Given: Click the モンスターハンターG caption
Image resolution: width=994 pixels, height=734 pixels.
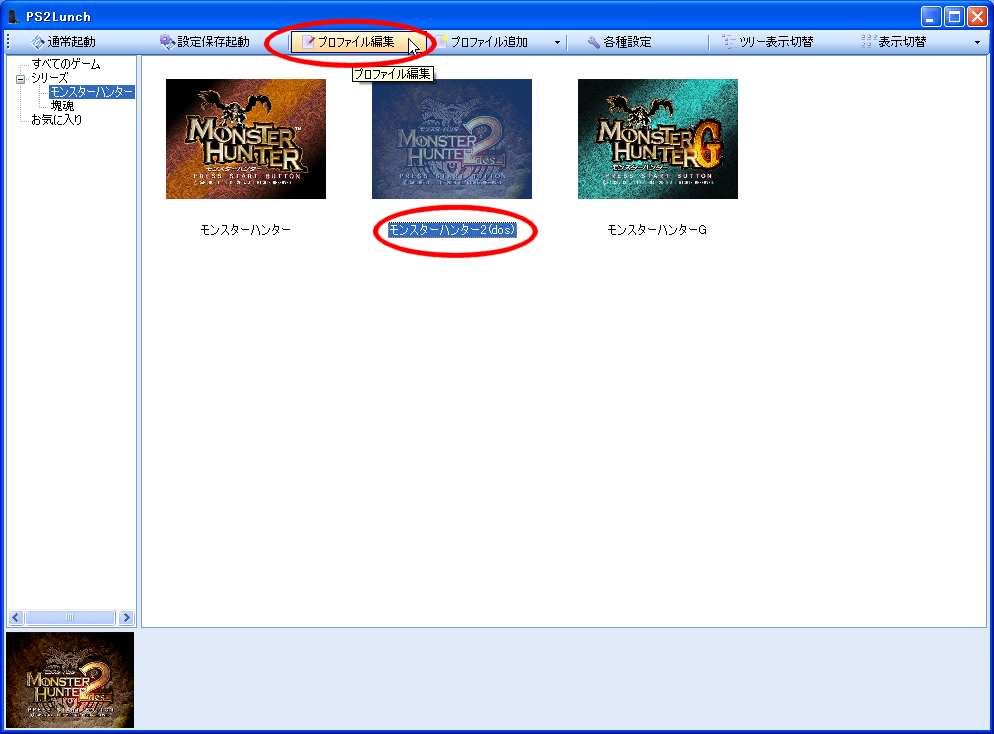Looking at the screenshot, I should tap(657, 229).
